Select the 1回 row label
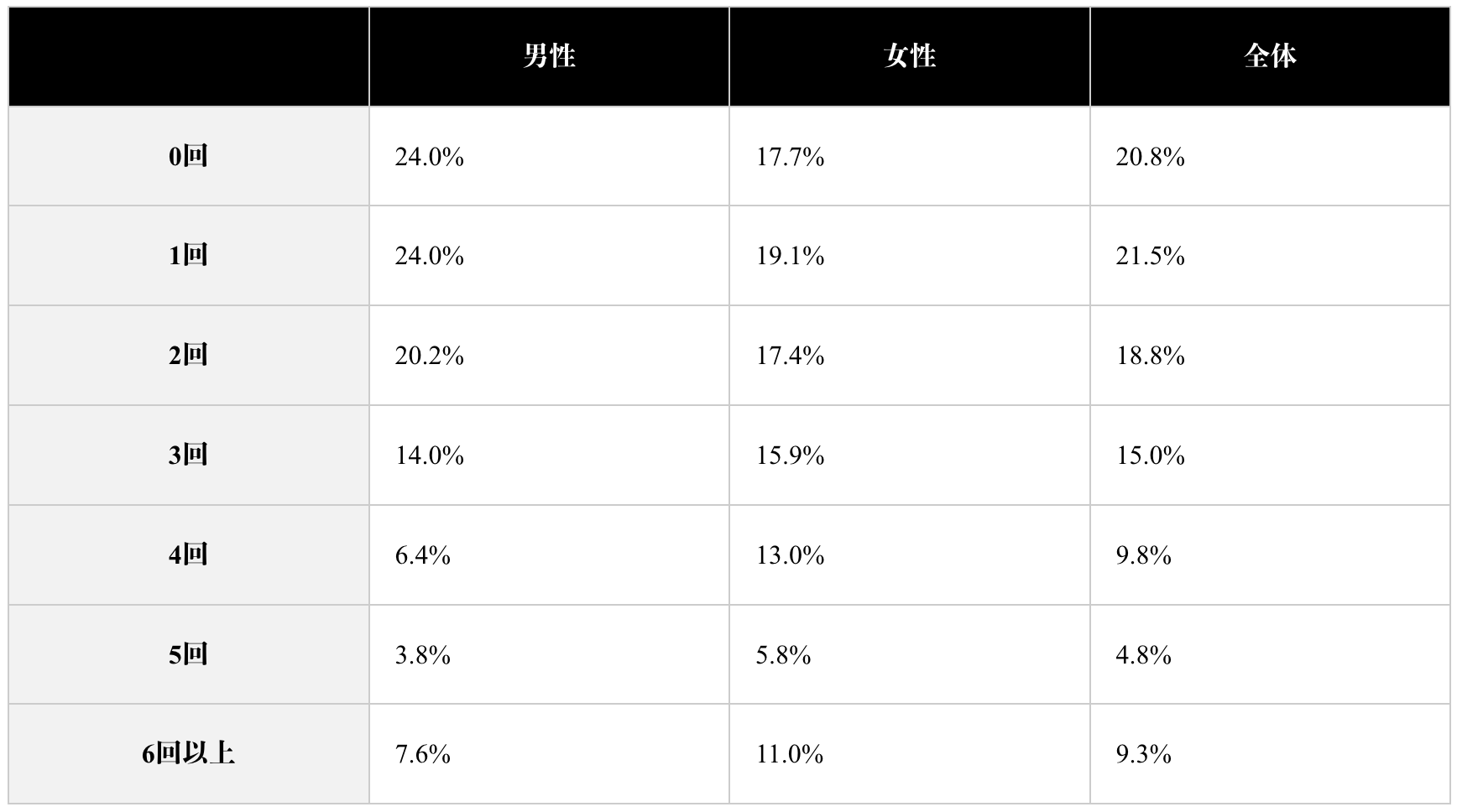The image size is (1457, 812). tap(188, 255)
